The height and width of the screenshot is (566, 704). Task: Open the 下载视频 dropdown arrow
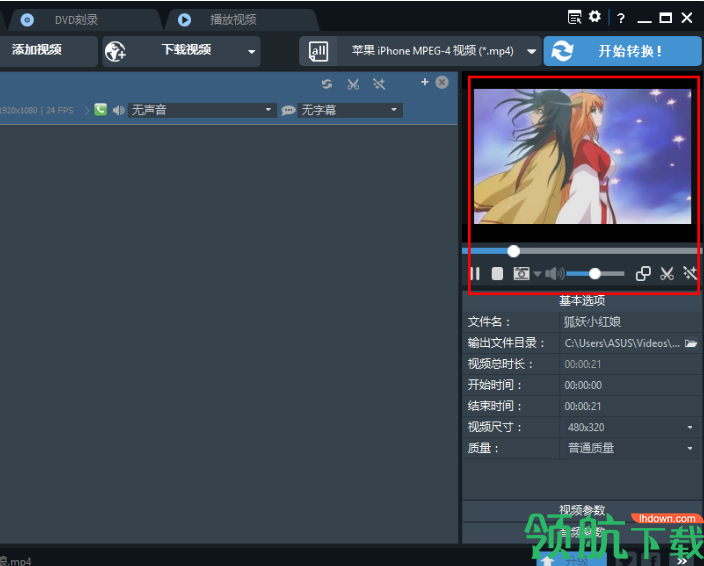point(251,52)
